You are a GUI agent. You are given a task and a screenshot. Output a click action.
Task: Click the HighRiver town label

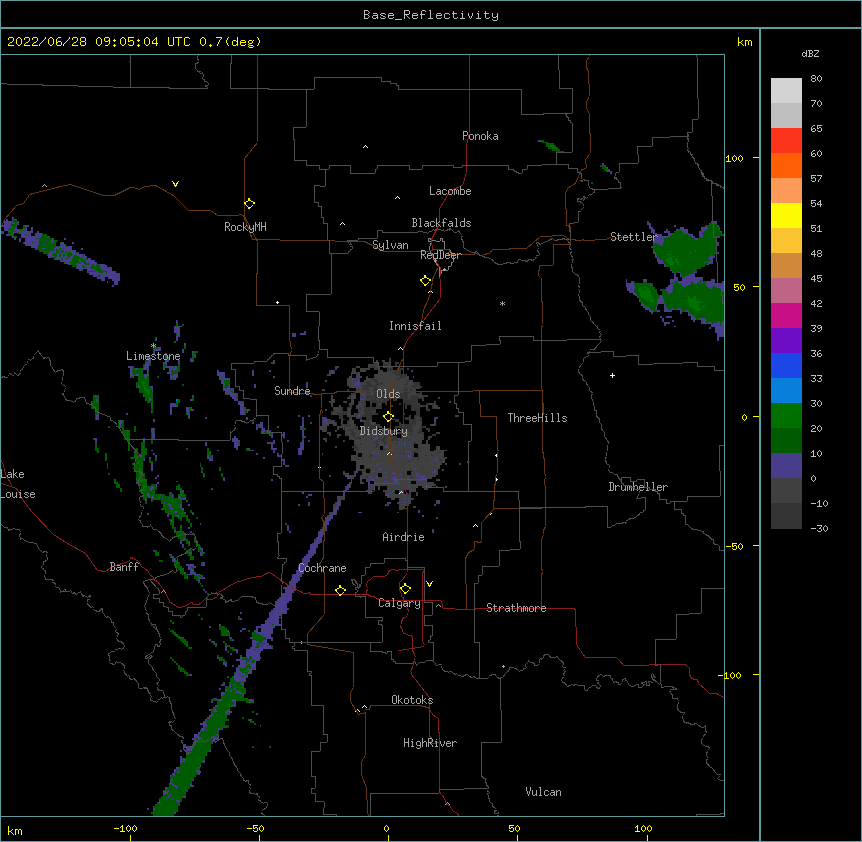coord(430,743)
